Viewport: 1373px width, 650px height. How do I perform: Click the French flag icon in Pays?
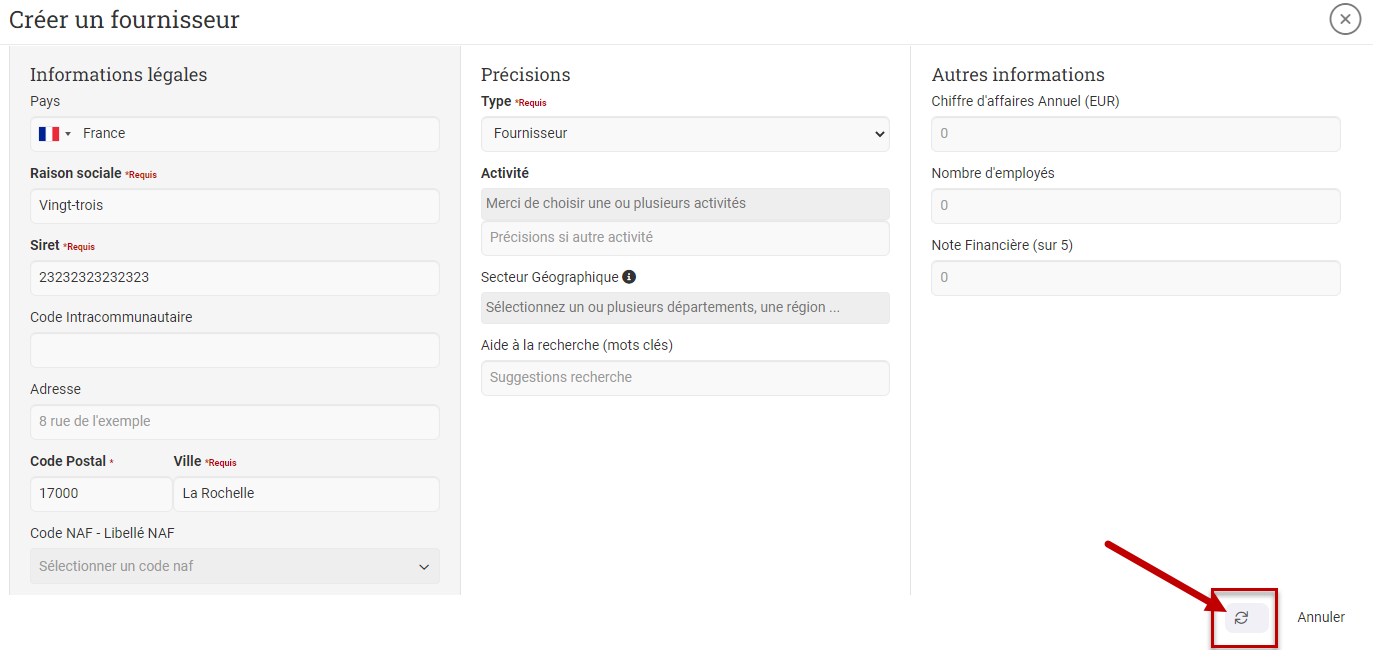(x=48, y=134)
